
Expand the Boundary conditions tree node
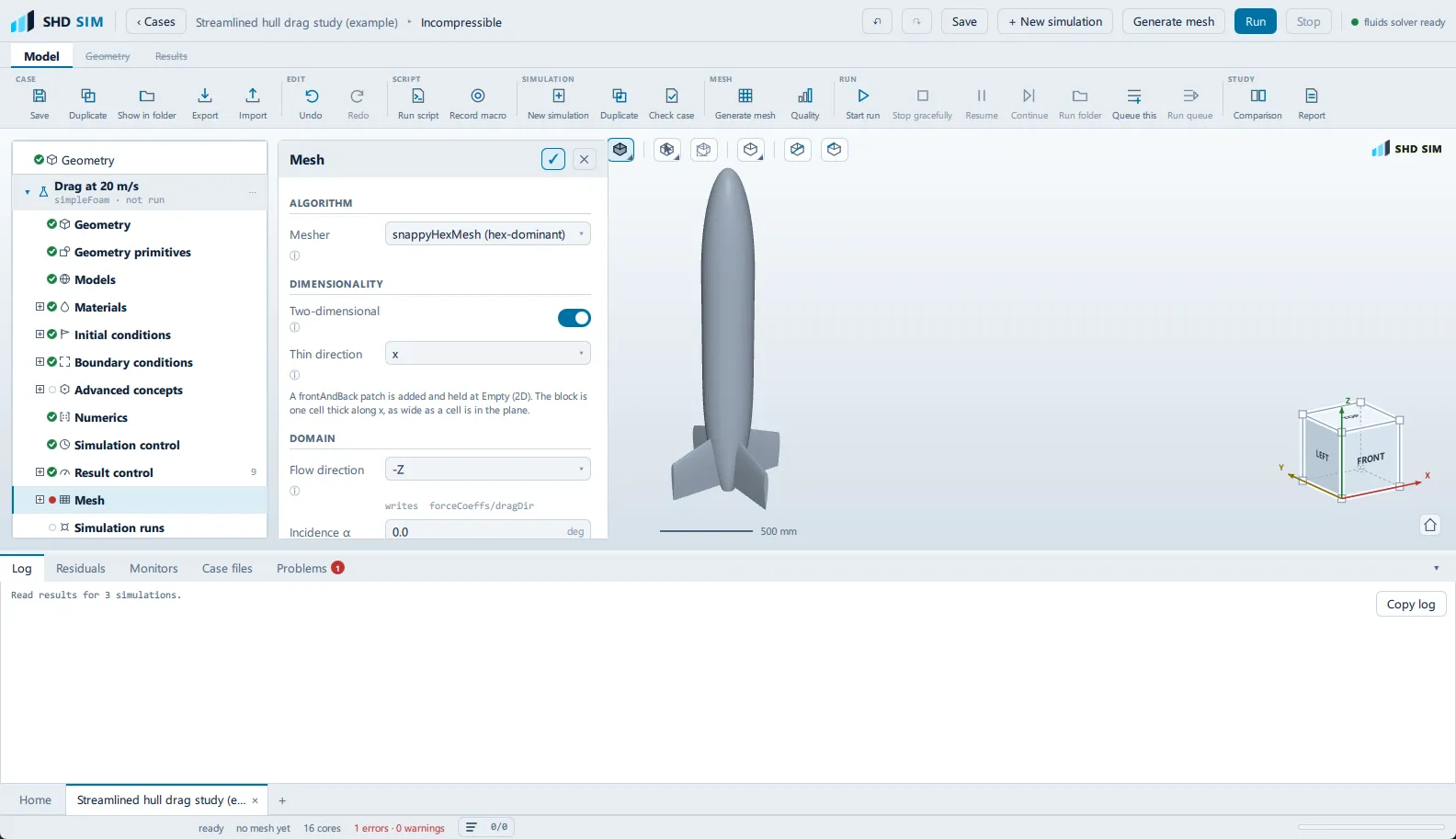(40, 362)
